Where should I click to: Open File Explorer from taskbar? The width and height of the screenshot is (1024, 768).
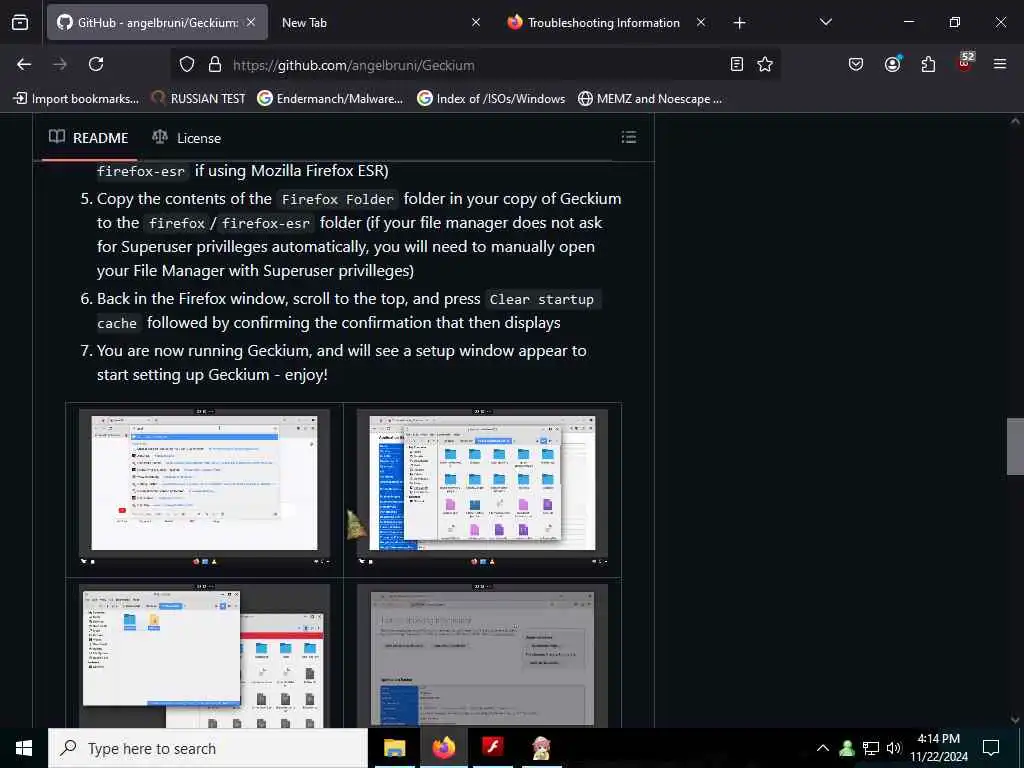[394, 748]
